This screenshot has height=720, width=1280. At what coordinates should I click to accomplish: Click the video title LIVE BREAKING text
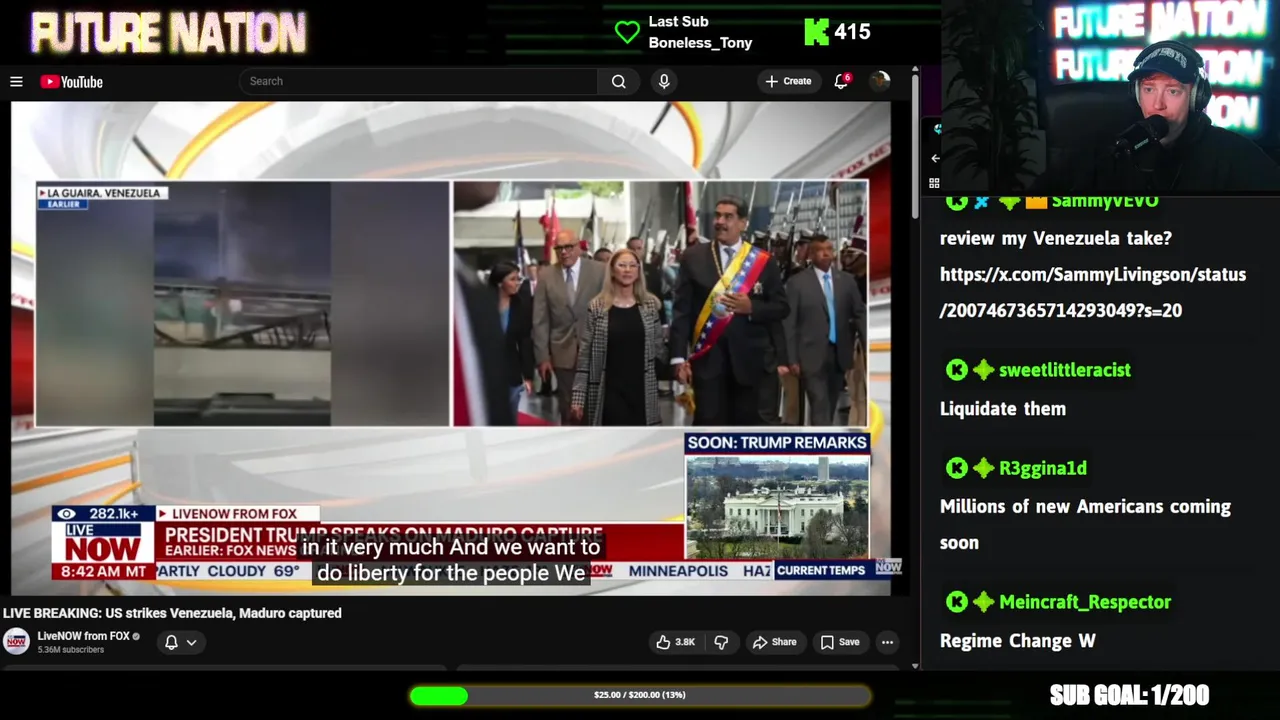click(172, 613)
